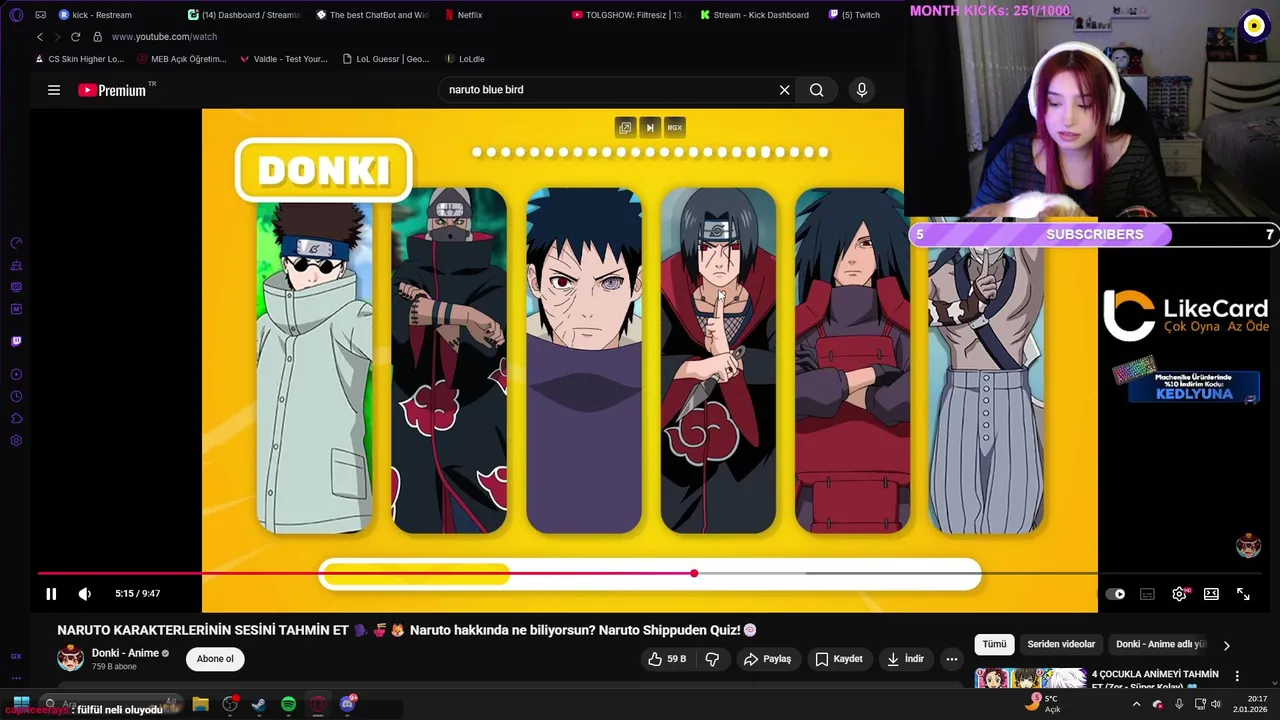Click the 5:15 / 9:47 time display

click(x=137, y=594)
